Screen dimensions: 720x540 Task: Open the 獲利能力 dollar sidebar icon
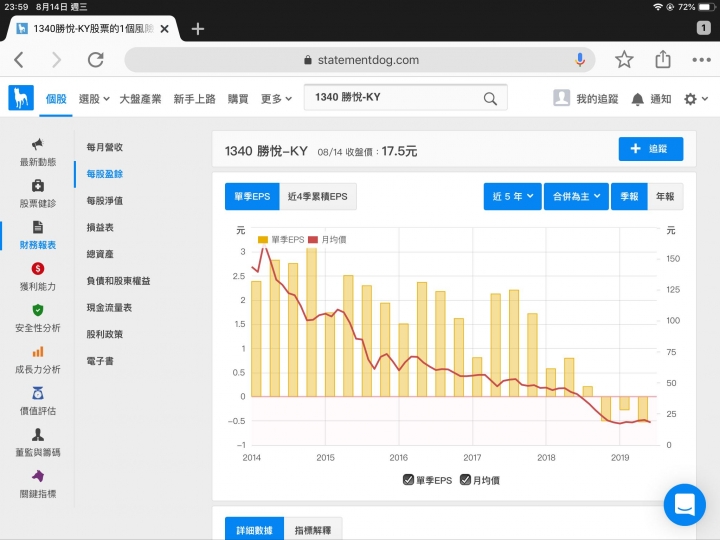pyautogui.click(x=38, y=269)
